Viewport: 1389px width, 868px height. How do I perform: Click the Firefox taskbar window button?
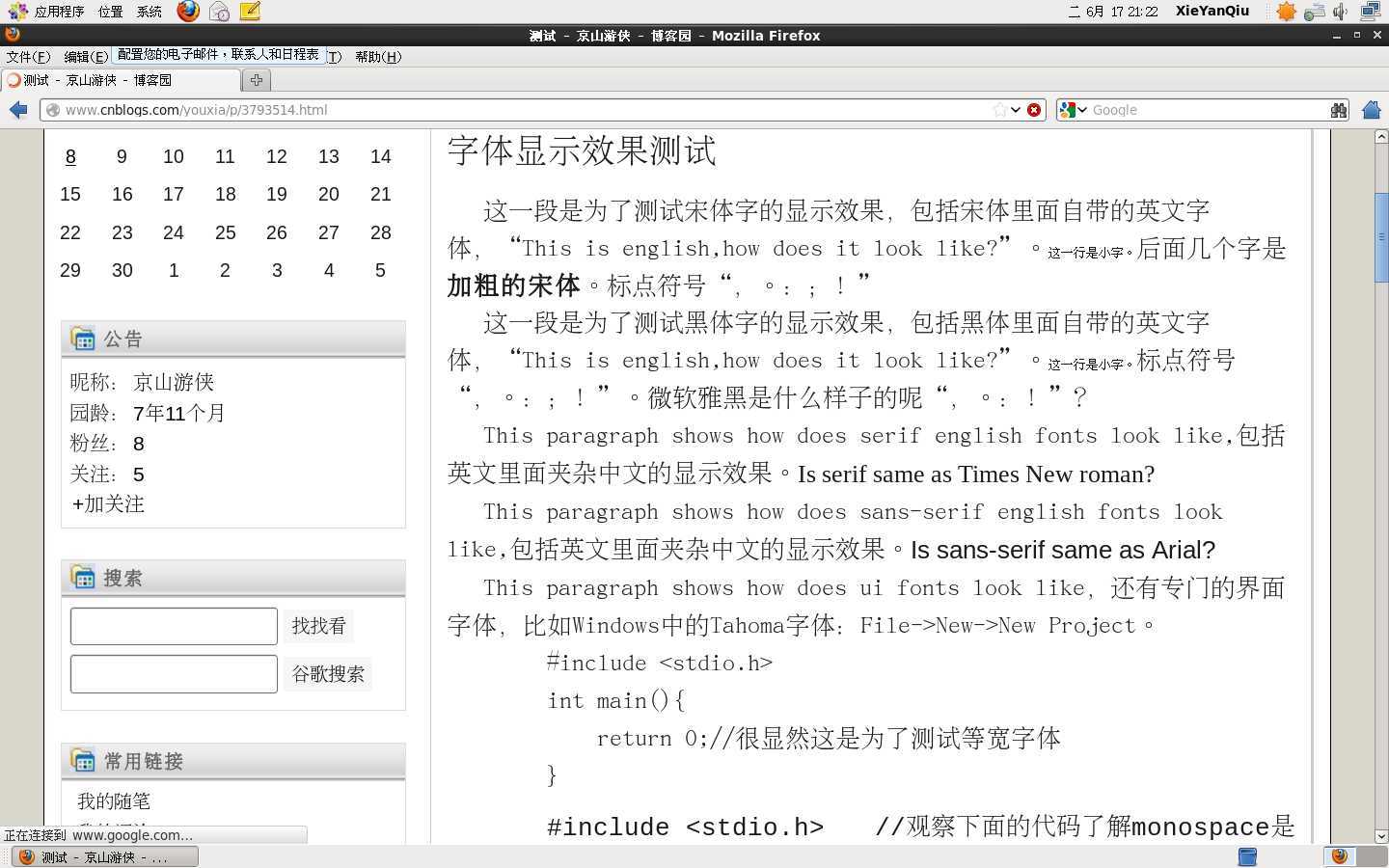(105, 856)
